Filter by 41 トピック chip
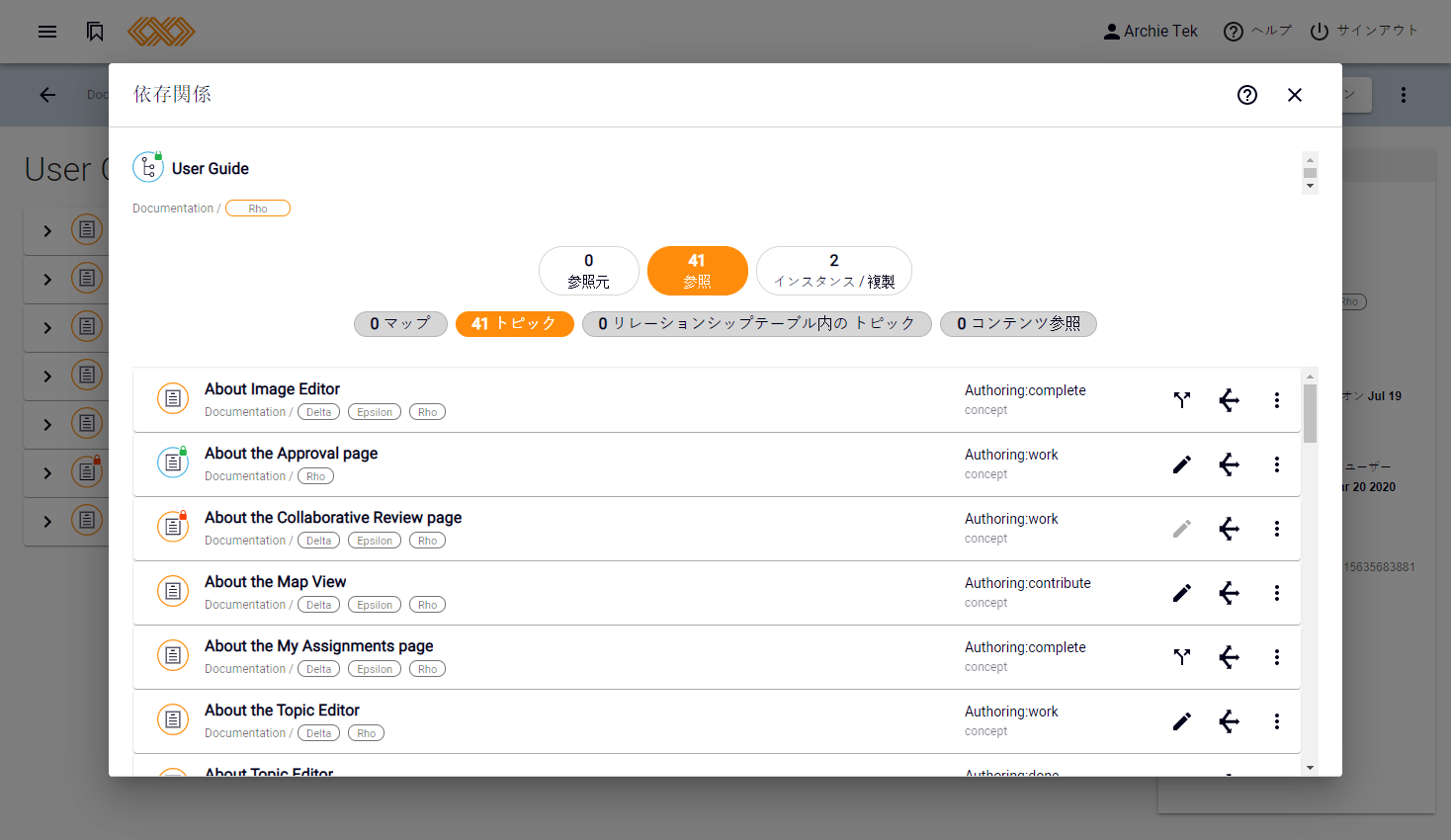 point(515,324)
